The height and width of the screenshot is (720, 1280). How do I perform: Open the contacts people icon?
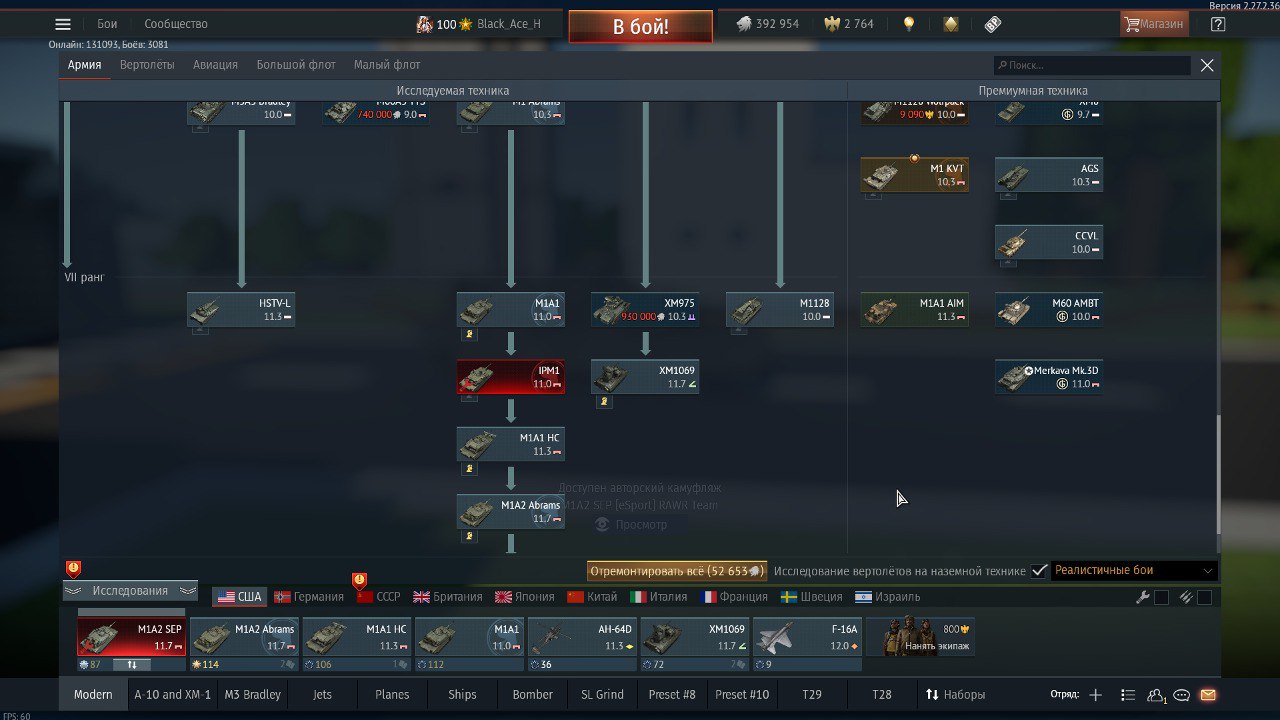tap(1157, 695)
